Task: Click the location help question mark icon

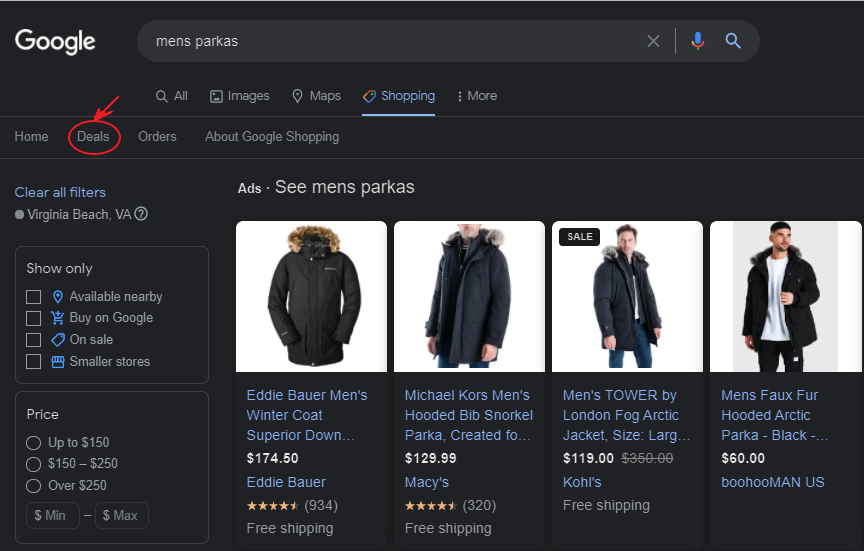Action: click(141, 214)
